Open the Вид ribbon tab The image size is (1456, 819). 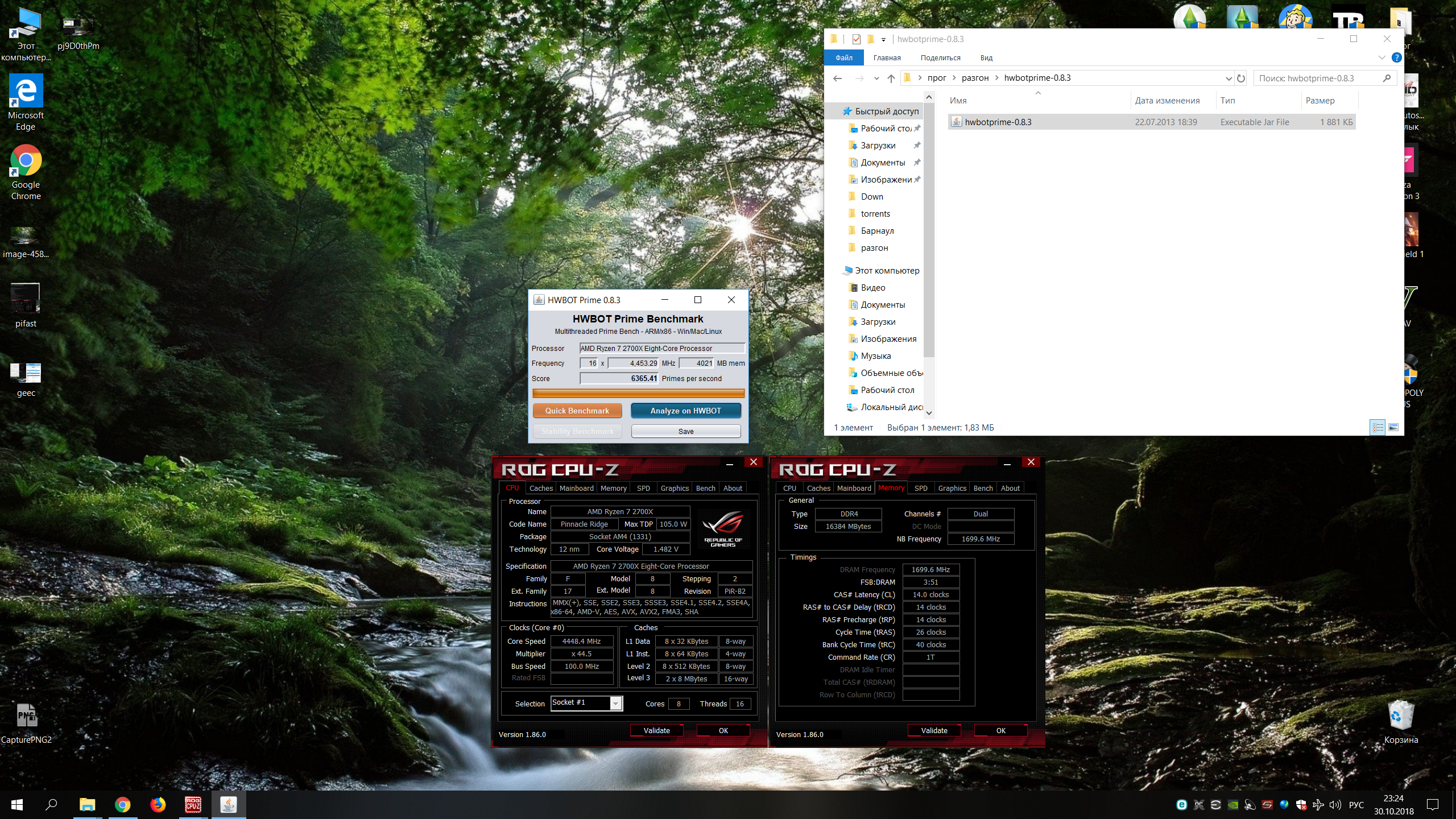tap(987, 57)
